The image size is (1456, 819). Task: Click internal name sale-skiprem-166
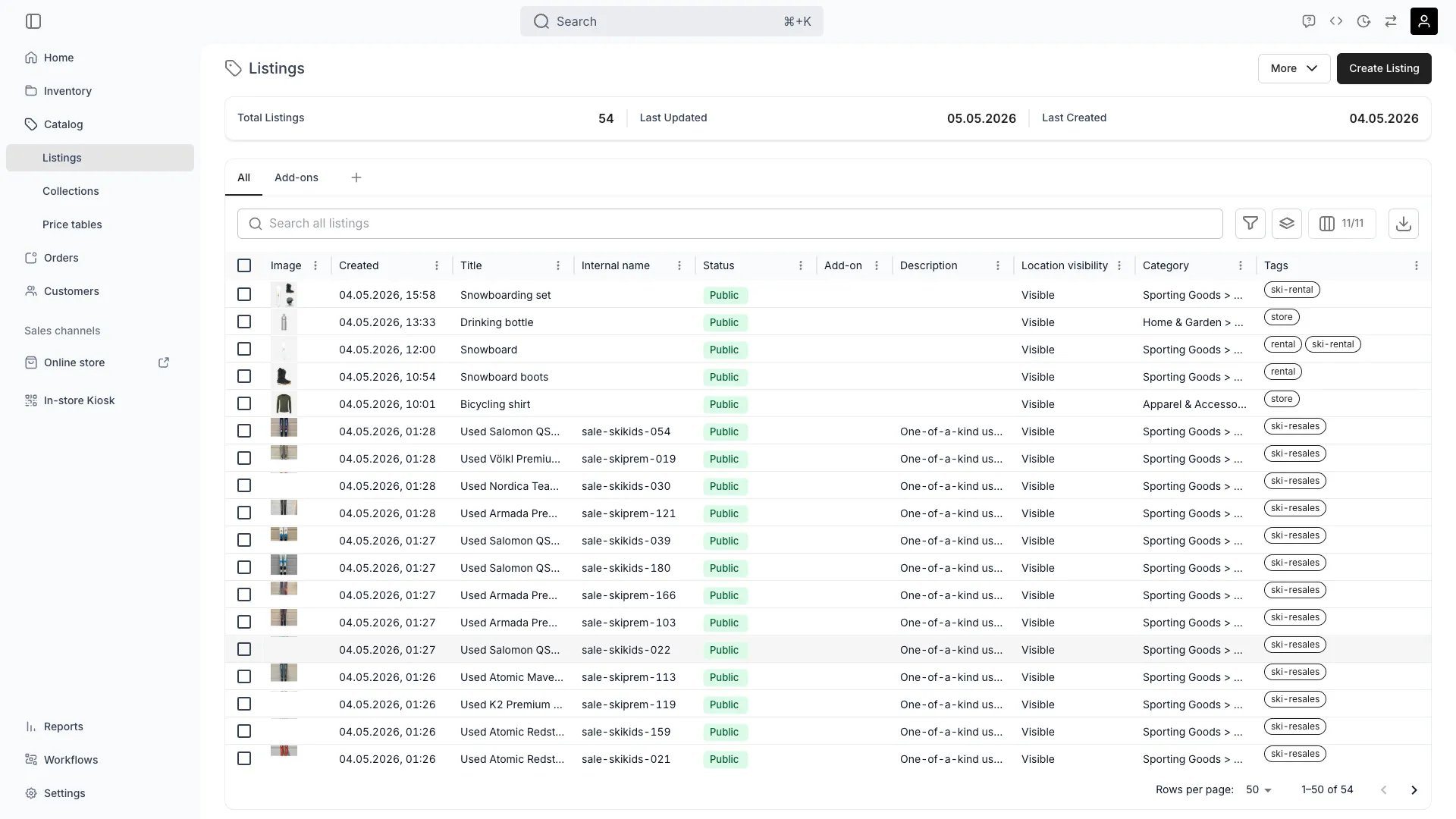coord(629,595)
